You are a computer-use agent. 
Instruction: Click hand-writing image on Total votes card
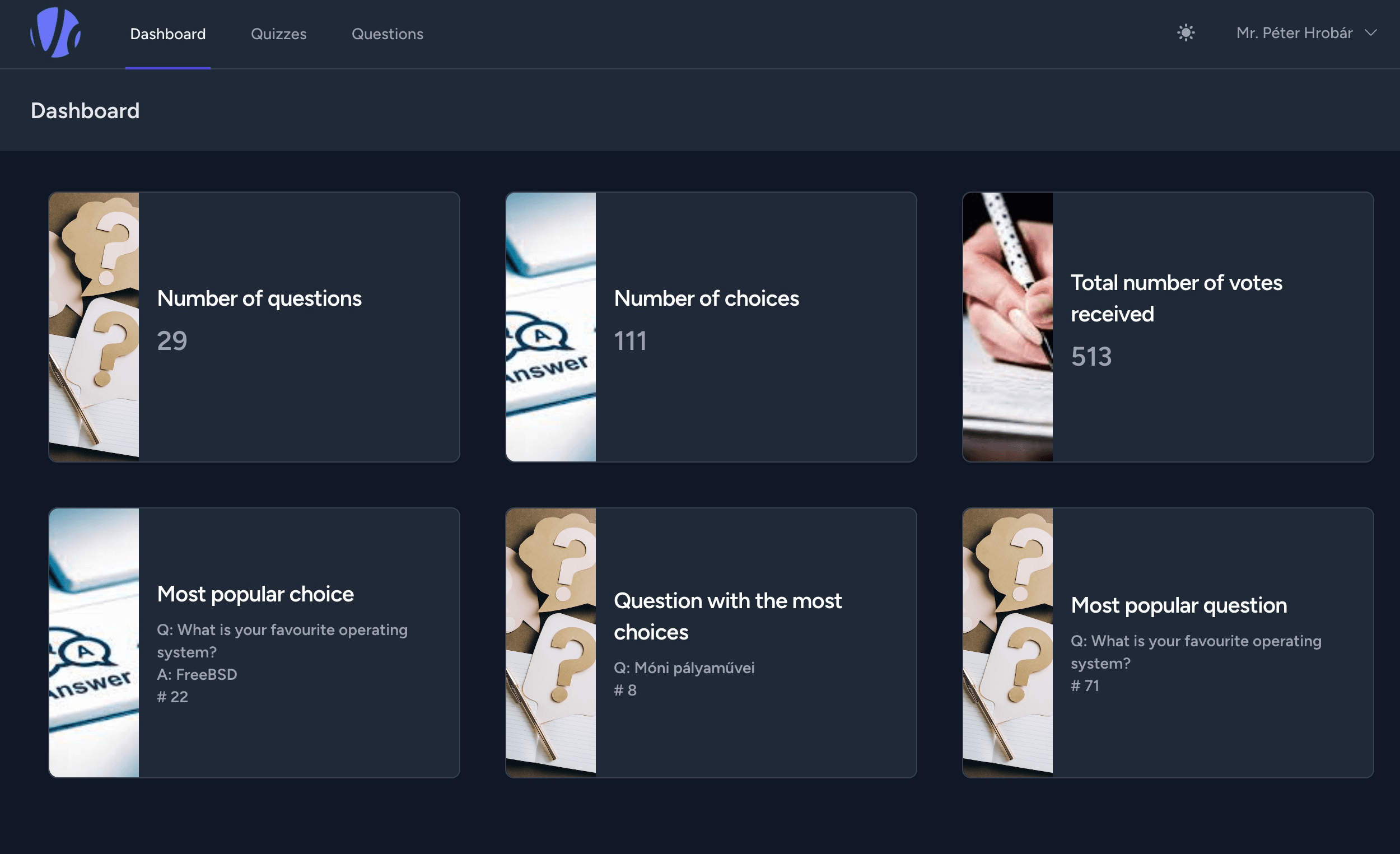(x=1007, y=326)
